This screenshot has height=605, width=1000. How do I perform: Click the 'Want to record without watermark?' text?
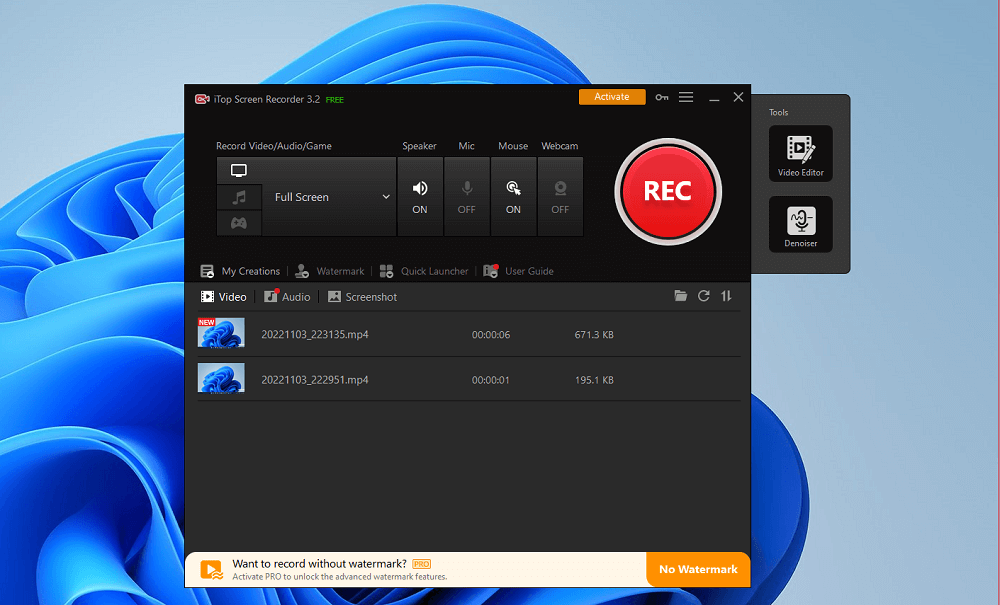pyautogui.click(x=320, y=564)
